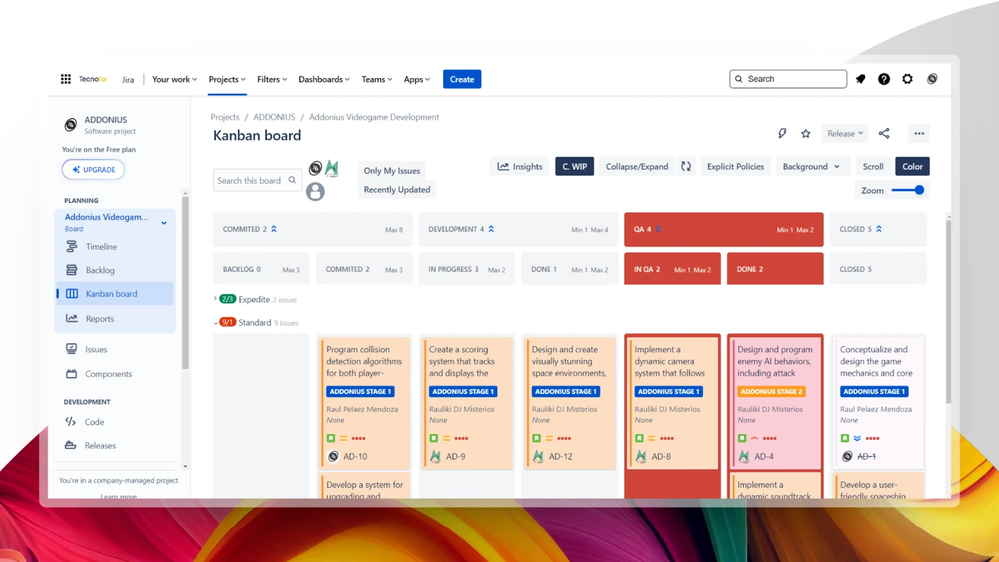This screenshot has width=999, height=562.
Task: Click the share board icon
Action: click(x=884, y=133)
